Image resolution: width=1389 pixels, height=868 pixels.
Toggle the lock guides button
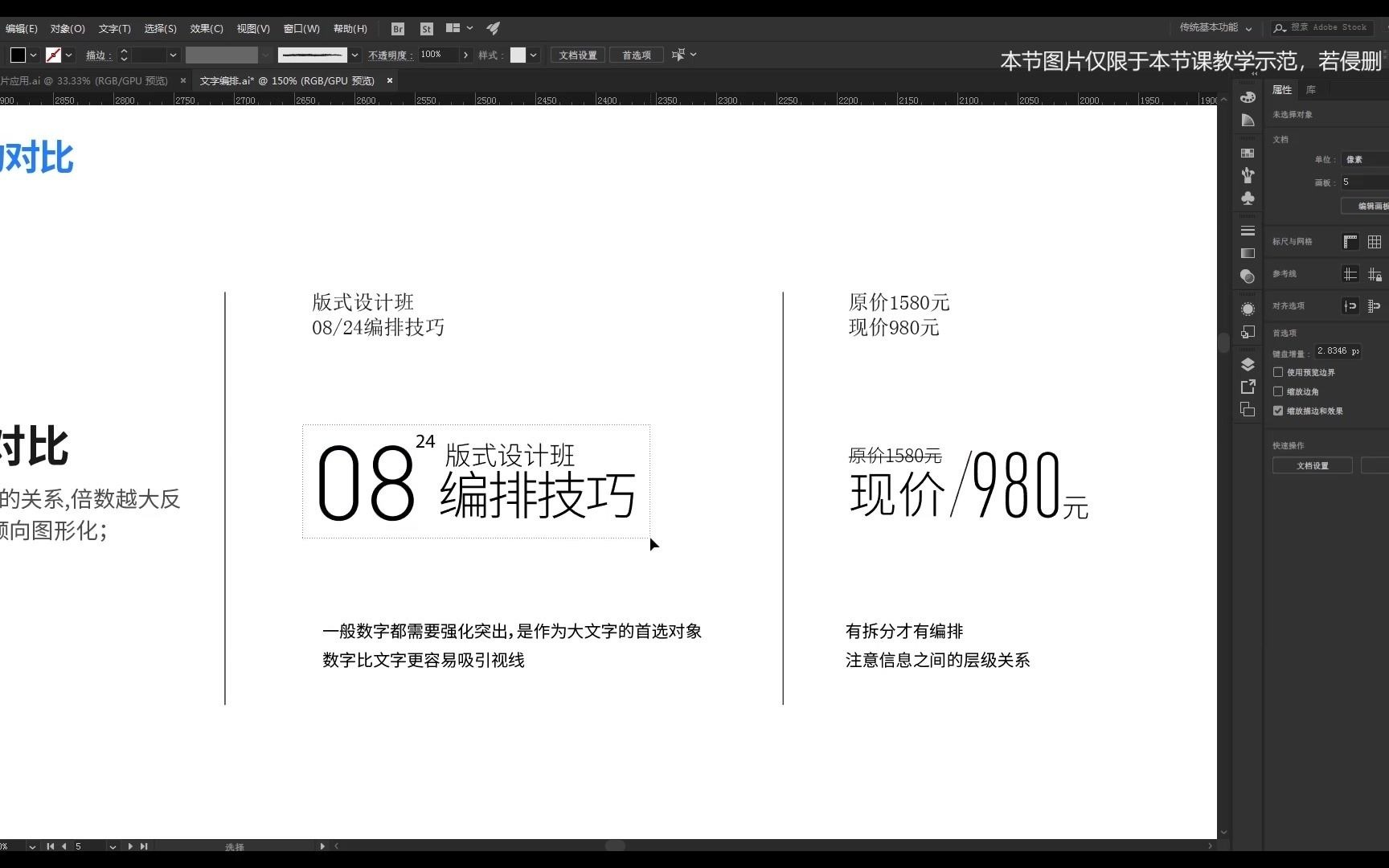pyautogui.click(x=1375, y=274)
